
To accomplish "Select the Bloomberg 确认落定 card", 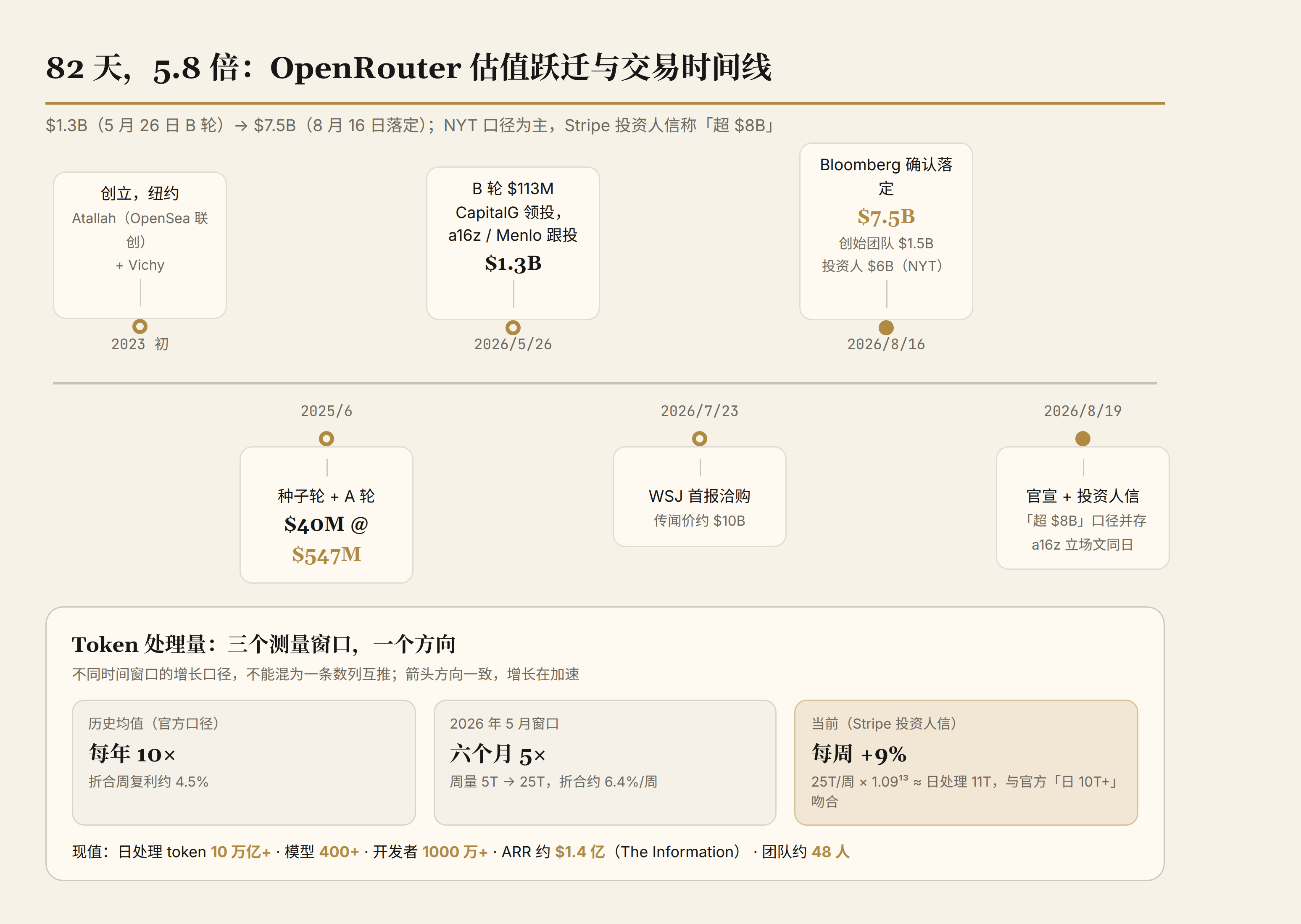I will (886, 231).
